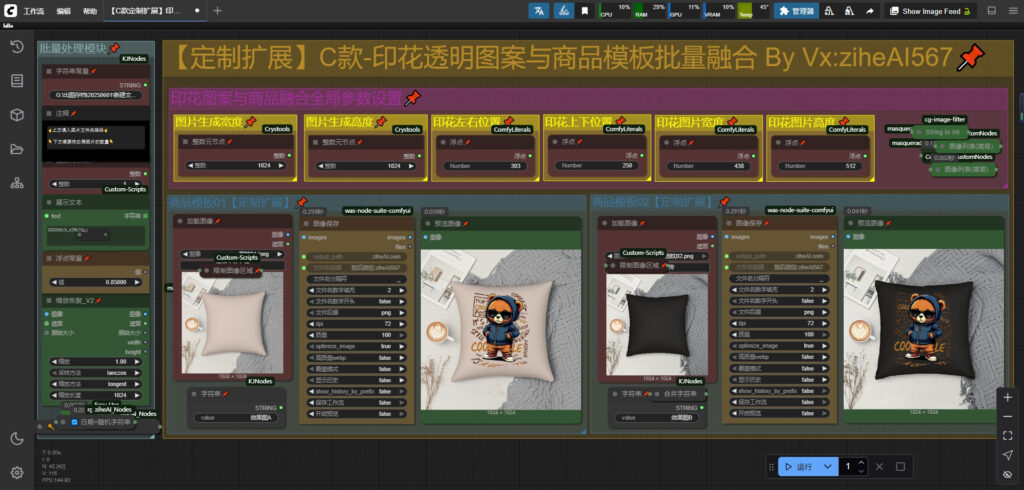1024x490 pixels.
Task: Open the queue history sidebar panel
Action: coord(17,46)
